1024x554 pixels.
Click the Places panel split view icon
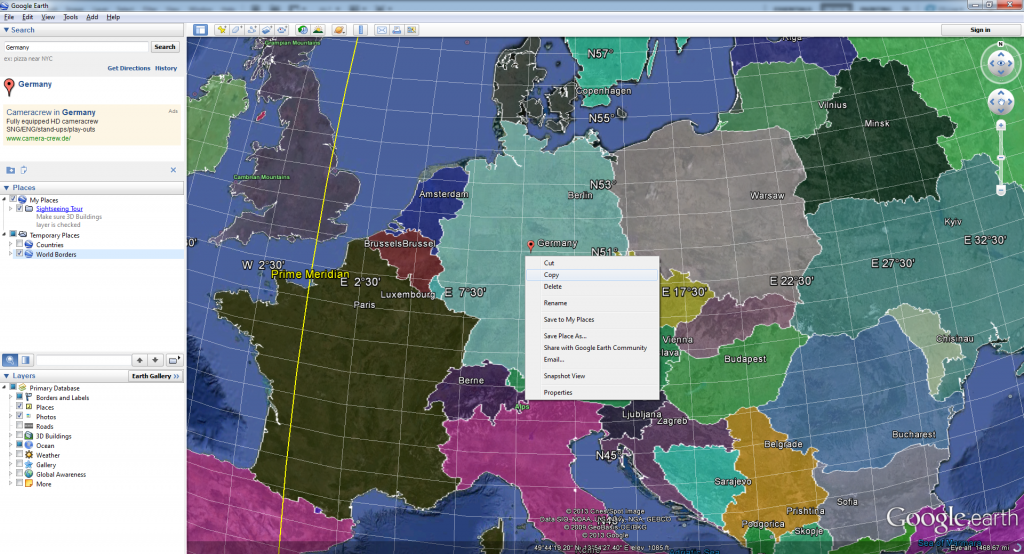coord(25,360)
